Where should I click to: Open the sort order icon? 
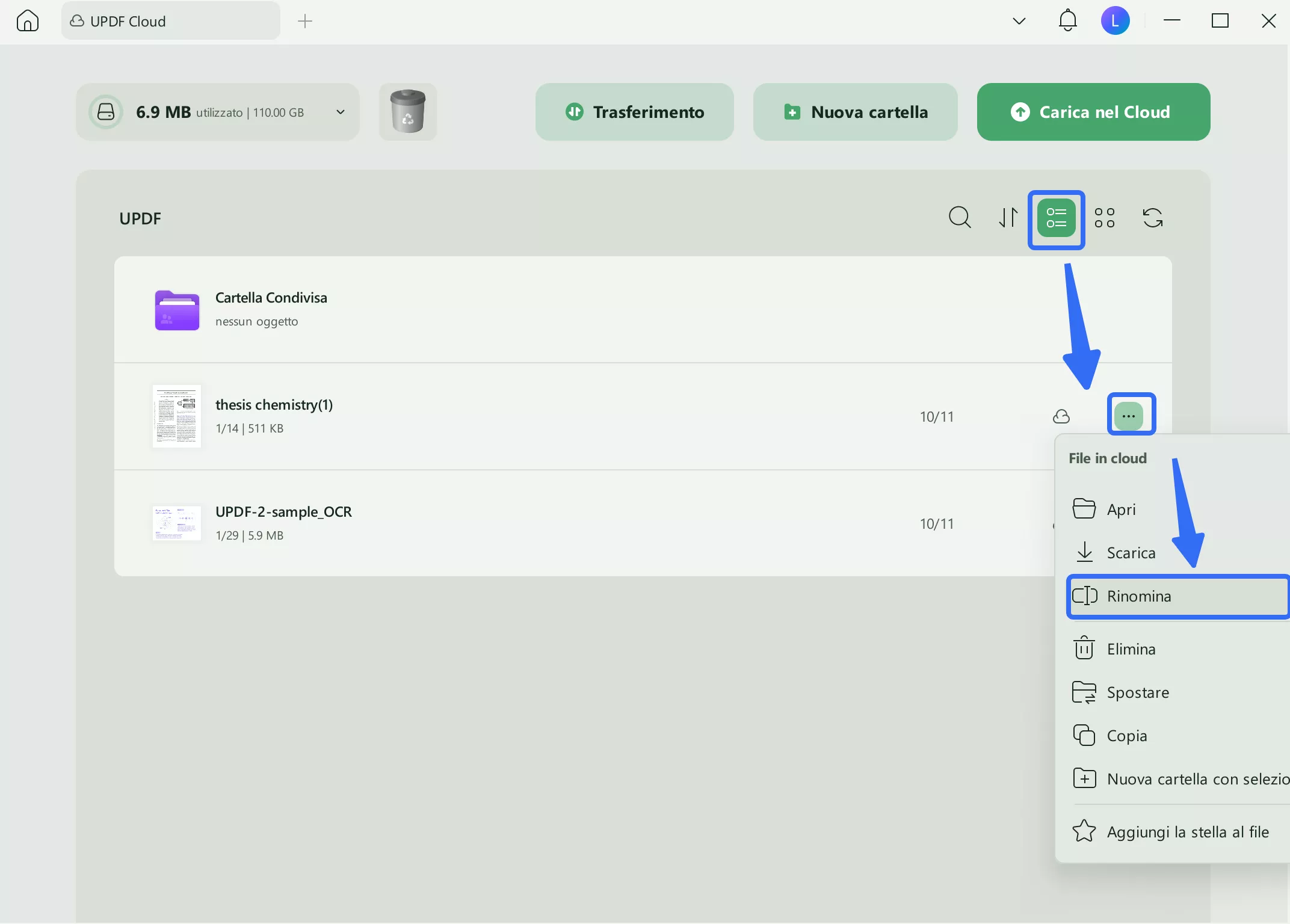(x=1008, y=218)
